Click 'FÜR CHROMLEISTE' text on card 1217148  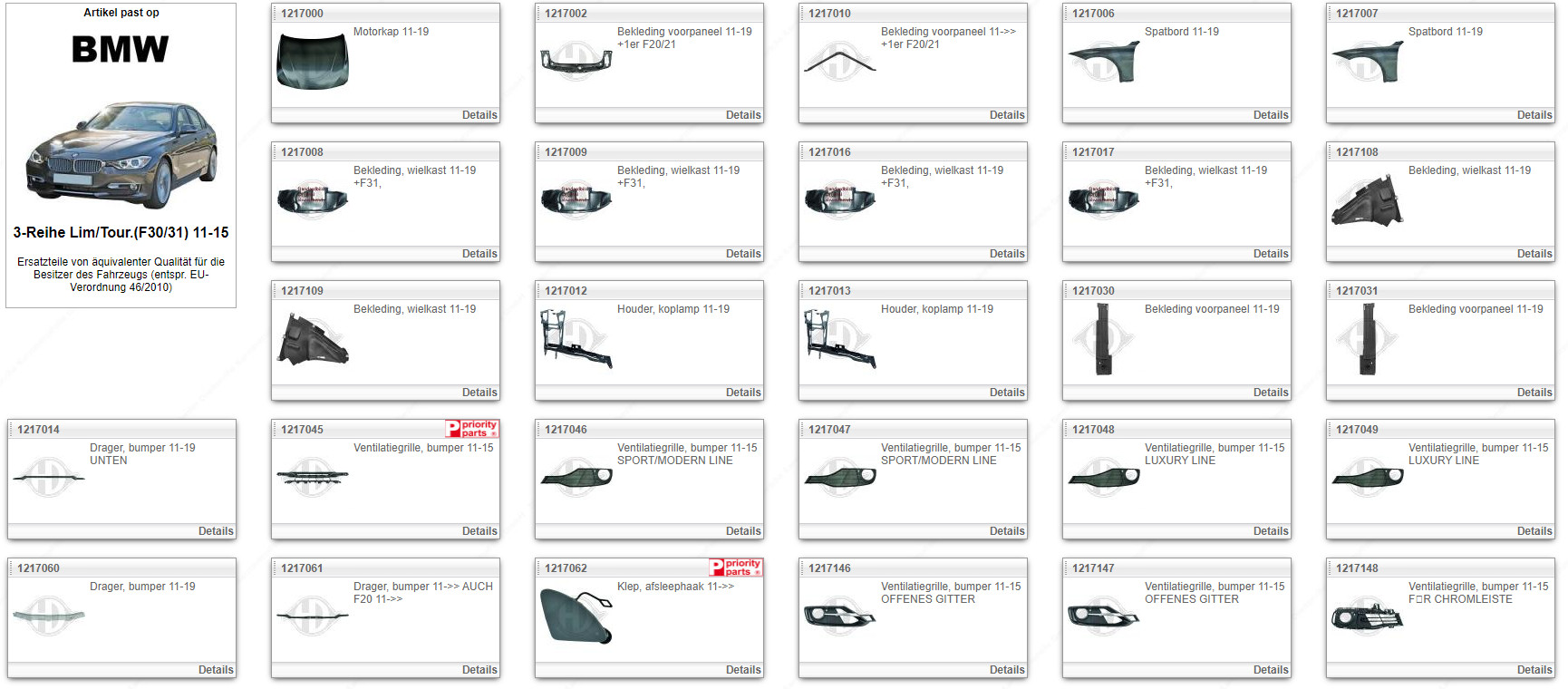pyautogui.click(x=1460, y=599)
